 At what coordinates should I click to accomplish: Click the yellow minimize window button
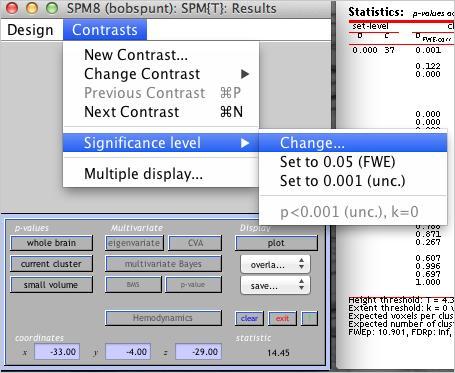[x=32, y=8]
